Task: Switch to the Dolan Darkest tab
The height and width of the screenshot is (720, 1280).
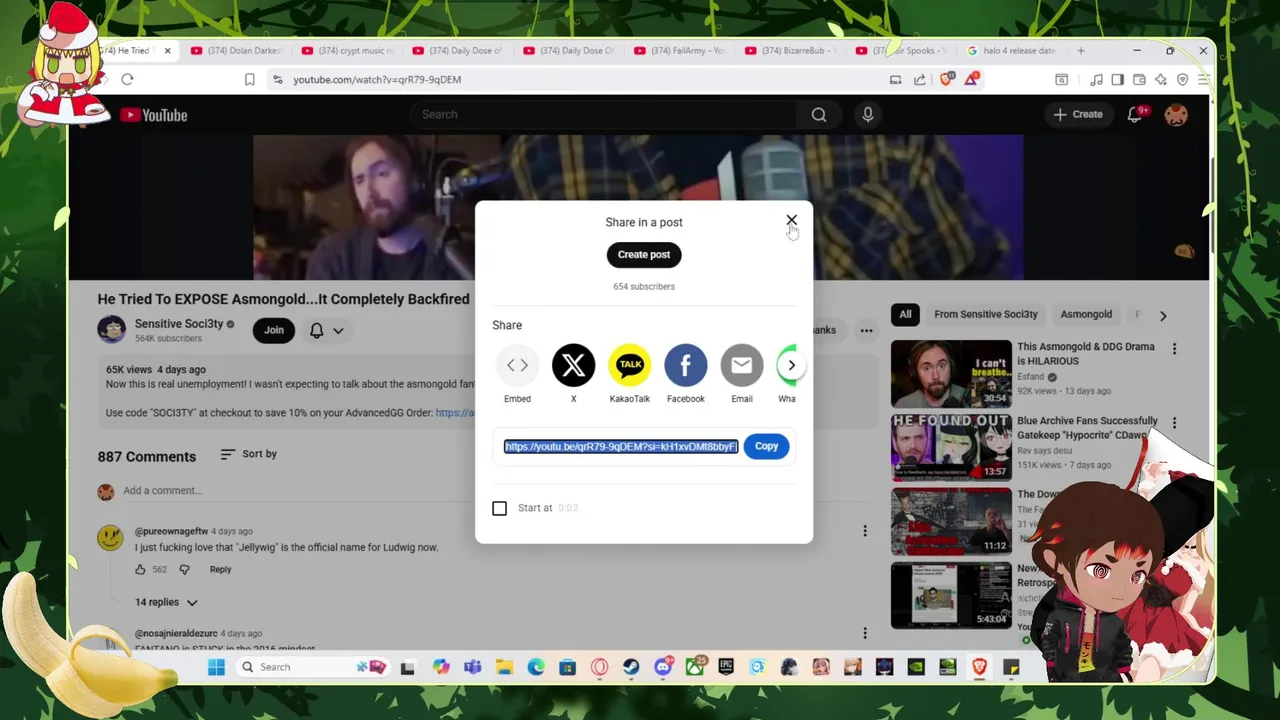Action: point(236,50)
